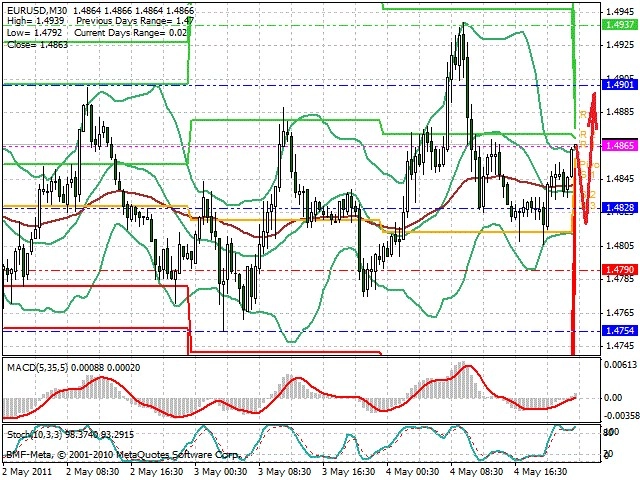Select the 1.4925 price scale value
This screenshot has width=640, height=480.
click(x=620, y=44)
